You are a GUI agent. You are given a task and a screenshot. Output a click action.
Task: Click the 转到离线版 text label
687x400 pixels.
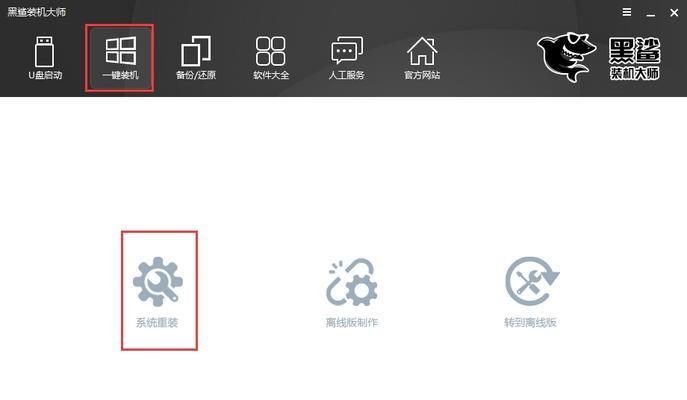pos(530,323)
